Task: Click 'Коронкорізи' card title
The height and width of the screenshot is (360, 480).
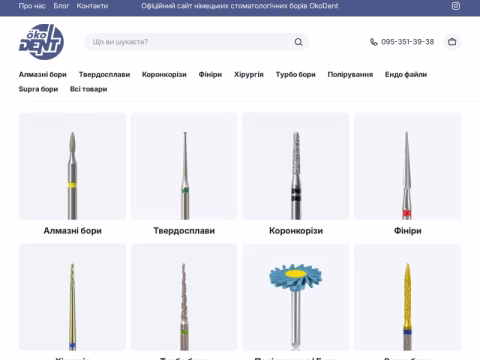Action: 296,231
